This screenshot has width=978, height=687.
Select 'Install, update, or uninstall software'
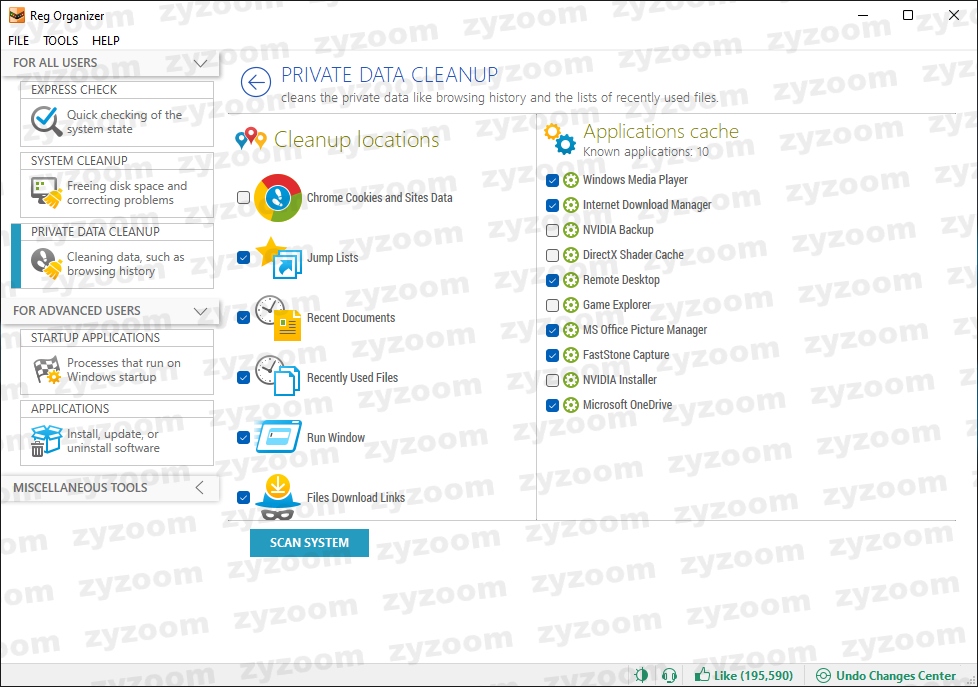pyautogui.click(x=114, y=441)
